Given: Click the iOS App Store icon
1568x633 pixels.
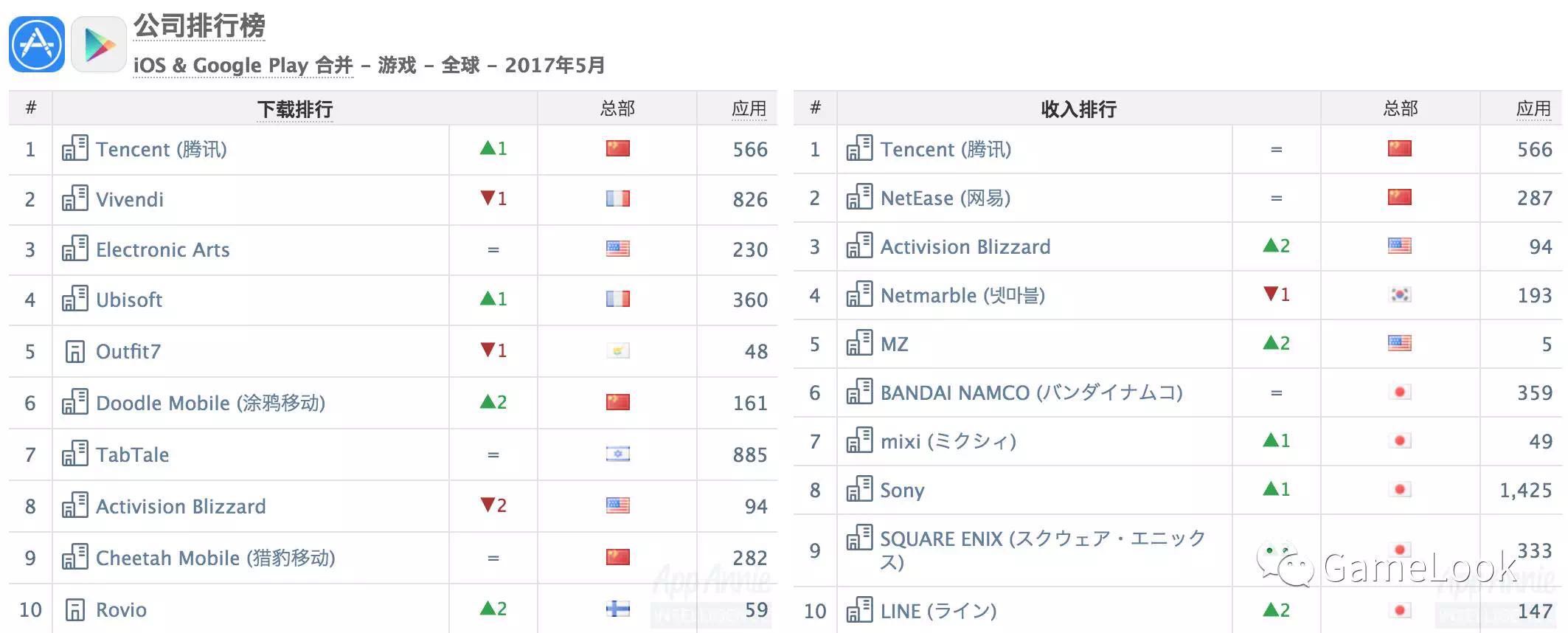Looking at the screenshot, I should click(x=37, y=44).
